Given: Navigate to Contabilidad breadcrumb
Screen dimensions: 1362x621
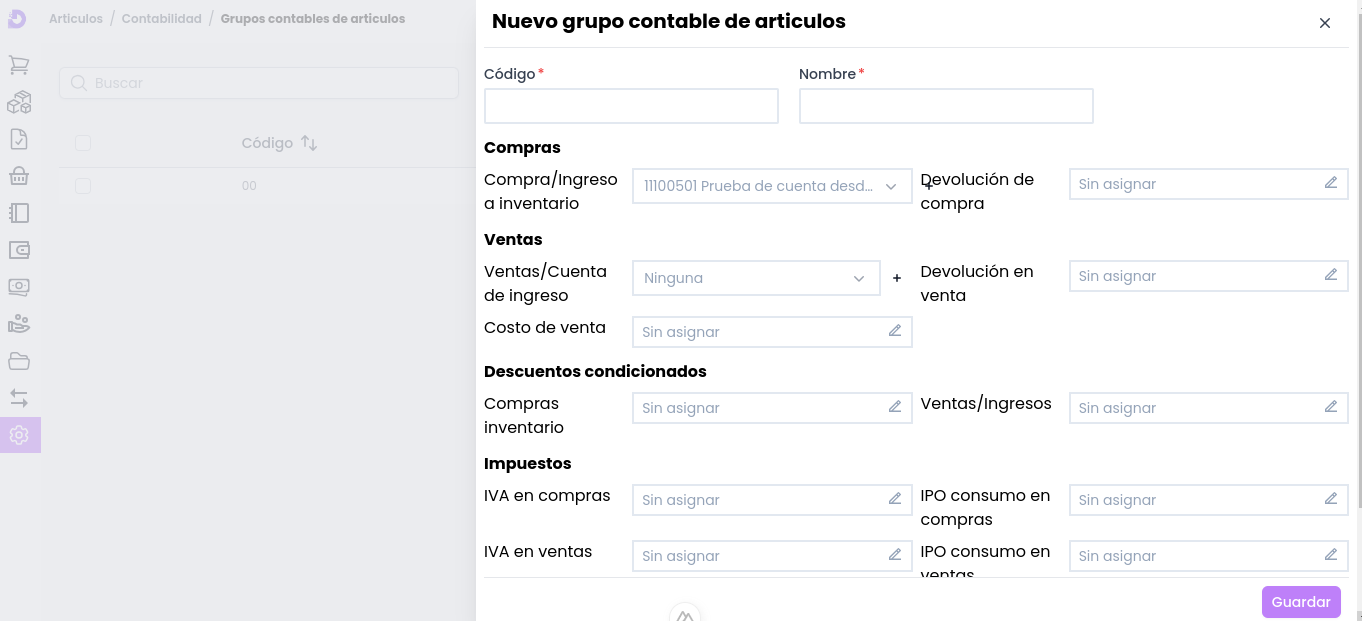Looking at the screenshot, I should (x=161, y=19).
